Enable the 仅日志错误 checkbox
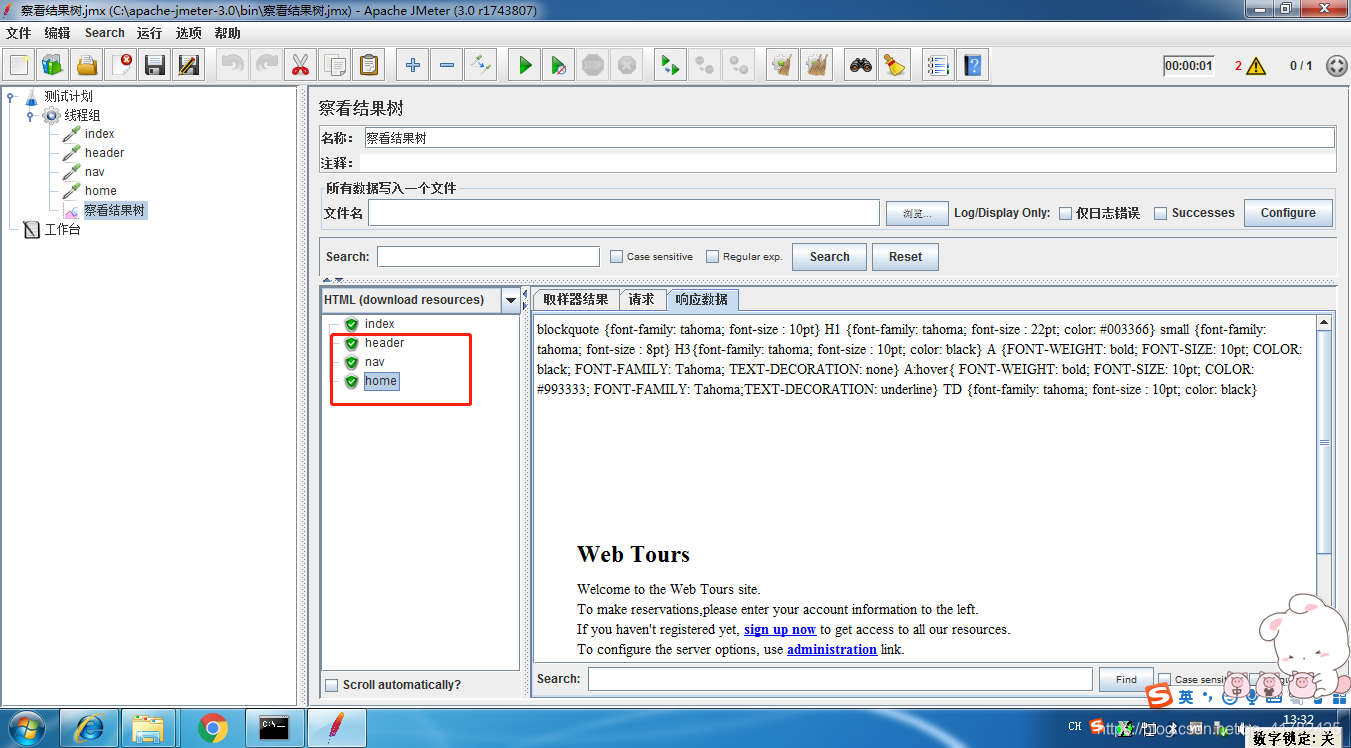The width and height of the screenshot is (1351, 748). click(x=1066, y=213)
